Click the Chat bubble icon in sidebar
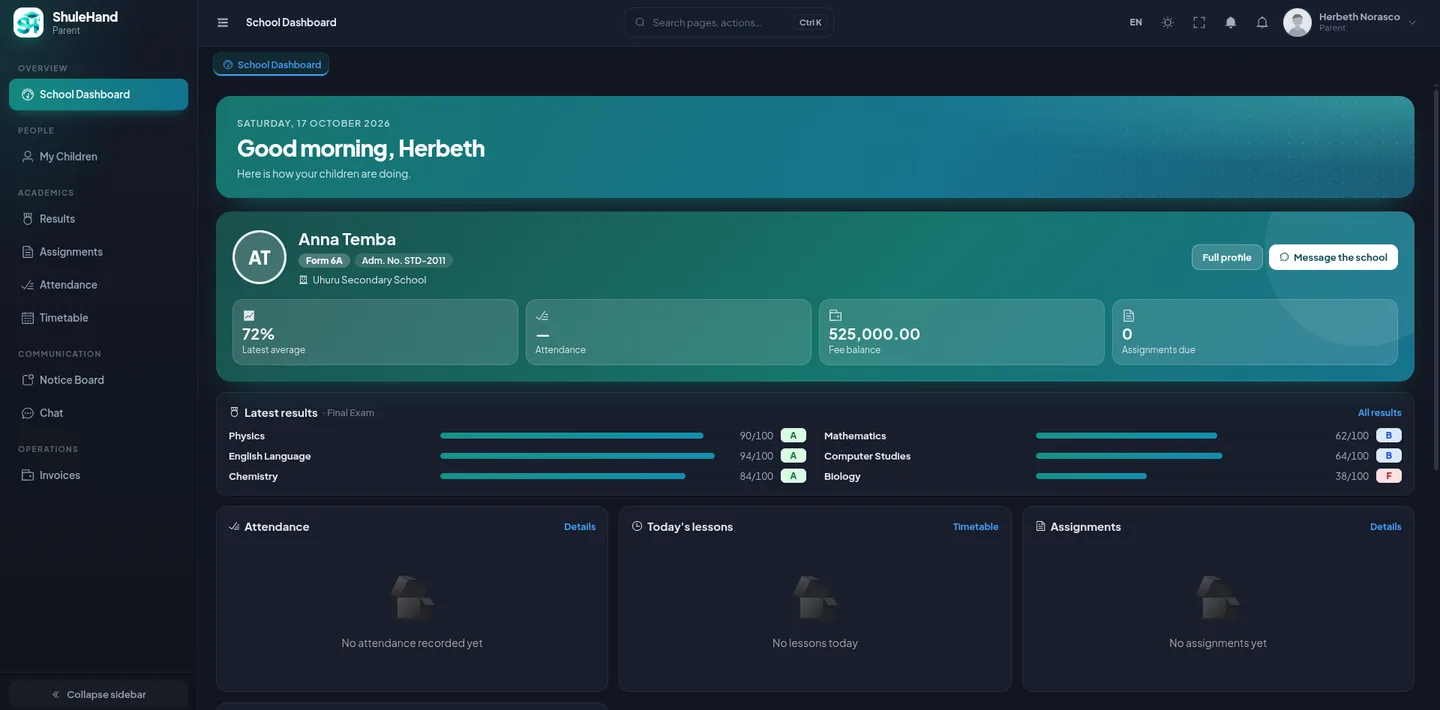This screenshot has width=1440, height=710. 28,413
